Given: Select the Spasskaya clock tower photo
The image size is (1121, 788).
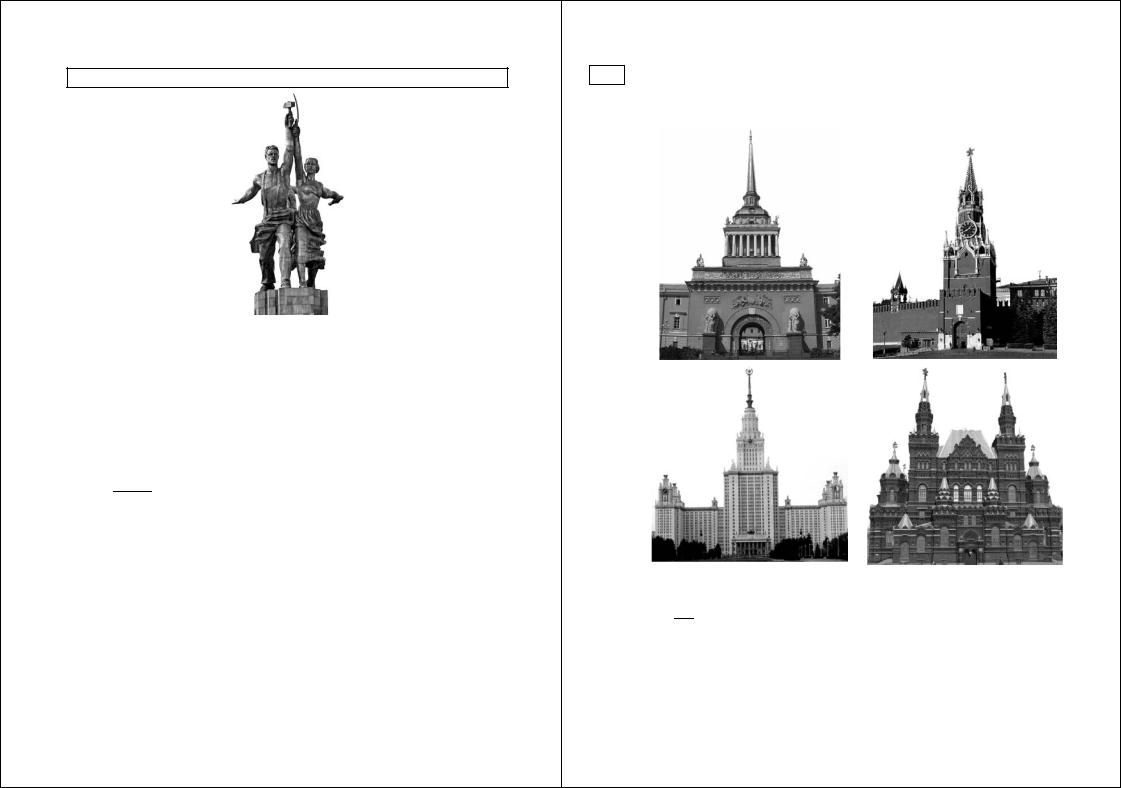Looking at the screenshot, I should click(x=964, y=252).
